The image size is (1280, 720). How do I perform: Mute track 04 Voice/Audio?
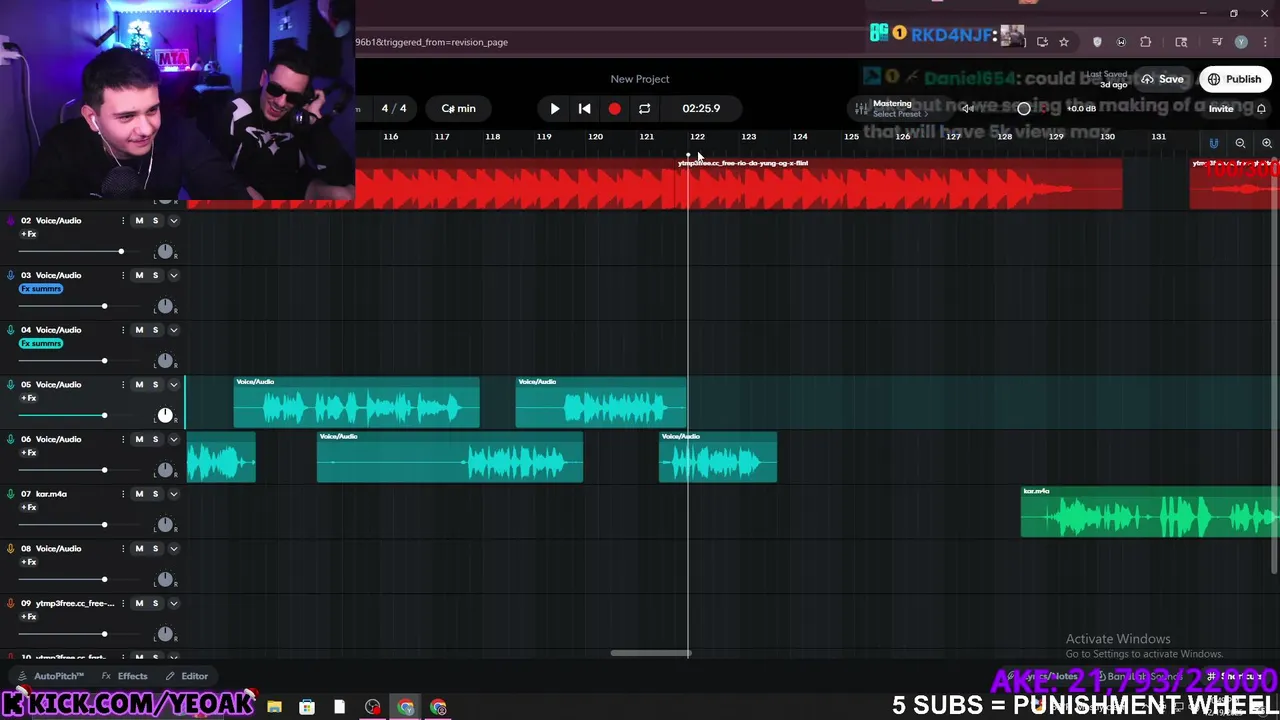coord(139,330)
